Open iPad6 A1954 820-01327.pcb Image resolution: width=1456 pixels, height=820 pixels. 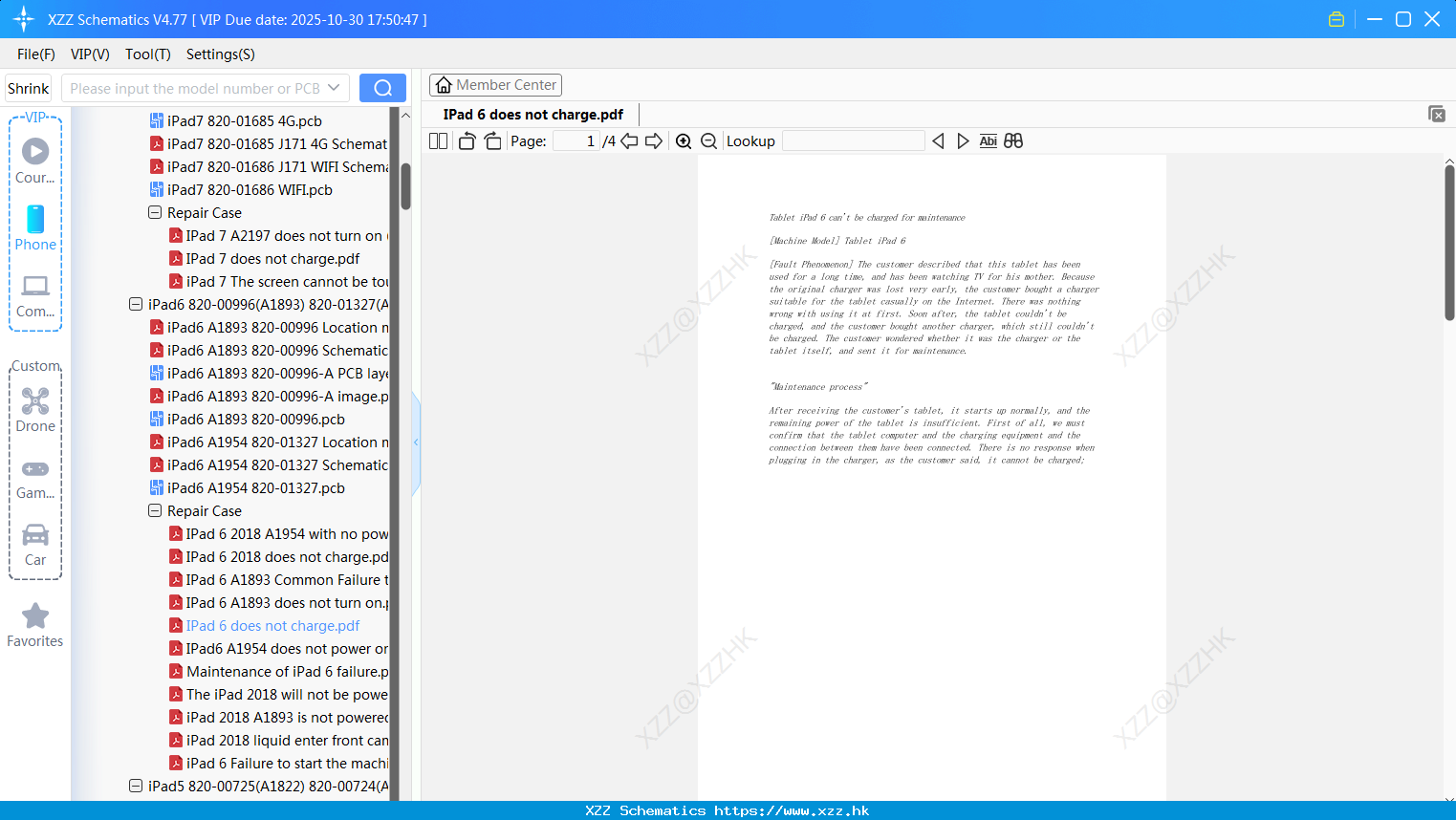click(x=247, y=488)
